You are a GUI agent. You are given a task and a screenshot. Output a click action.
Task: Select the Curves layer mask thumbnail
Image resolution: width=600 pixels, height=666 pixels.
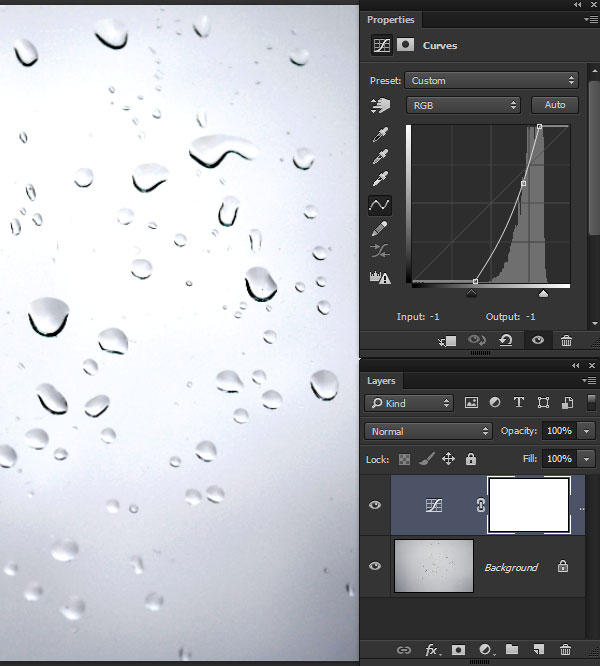pos(529,505)
